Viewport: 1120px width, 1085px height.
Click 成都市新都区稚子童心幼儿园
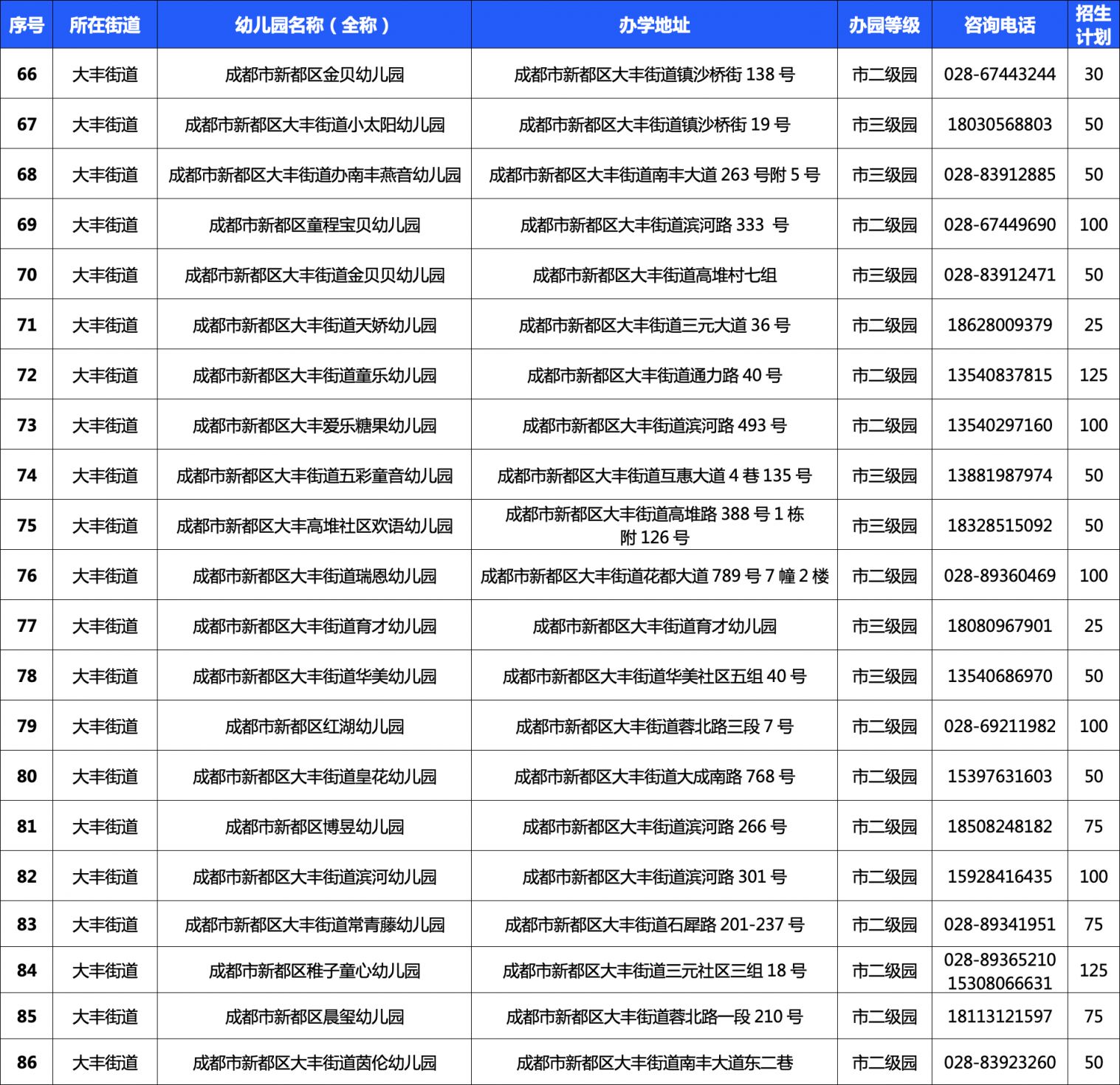point(315,971)
